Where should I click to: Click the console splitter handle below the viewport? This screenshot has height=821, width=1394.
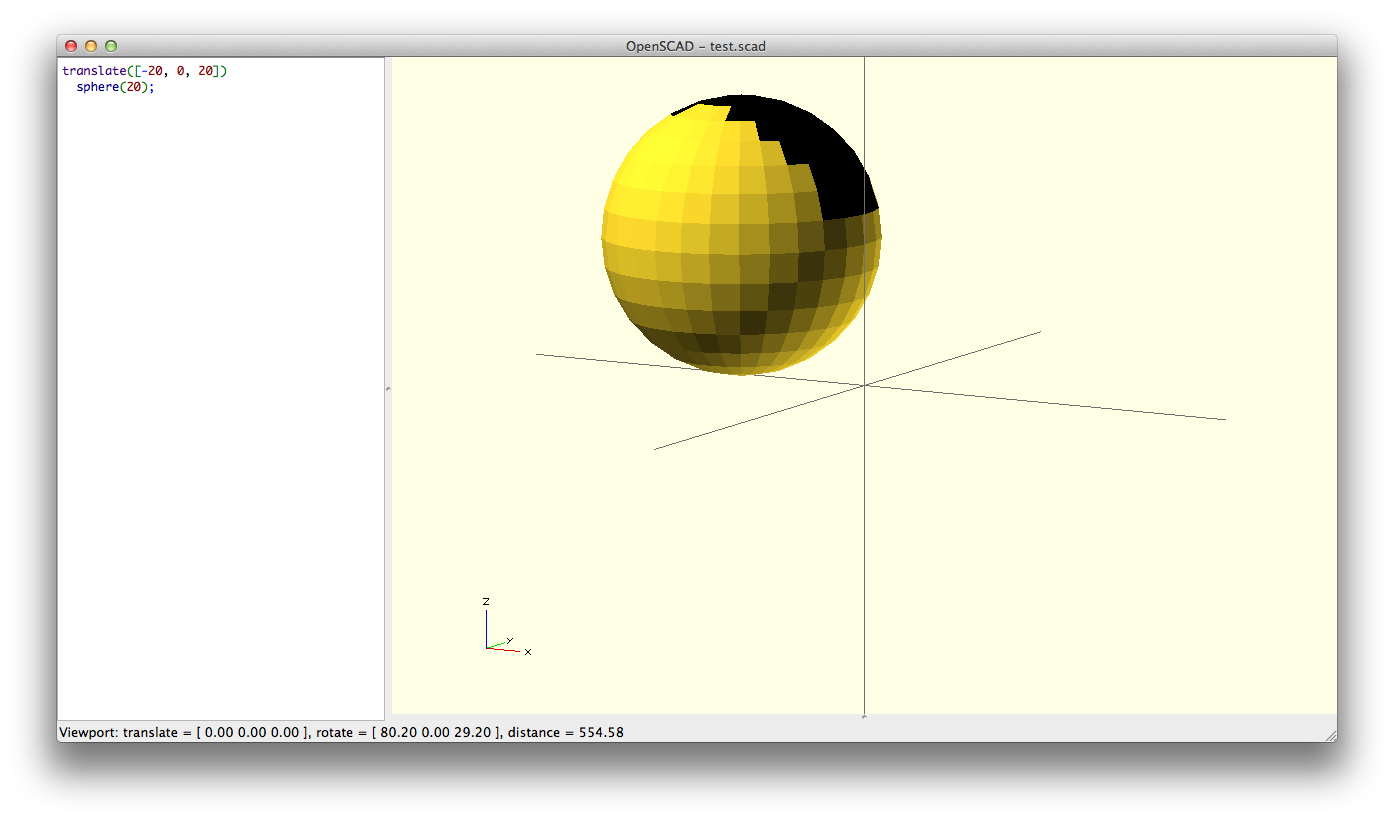click(x=863, y=716)
